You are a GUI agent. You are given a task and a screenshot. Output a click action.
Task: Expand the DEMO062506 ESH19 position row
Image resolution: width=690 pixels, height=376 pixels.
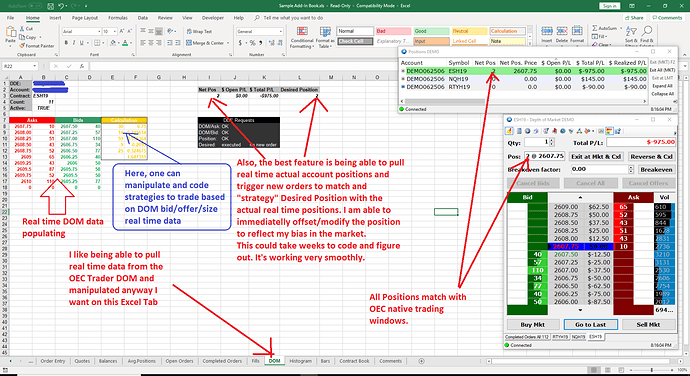click(403, 71)
